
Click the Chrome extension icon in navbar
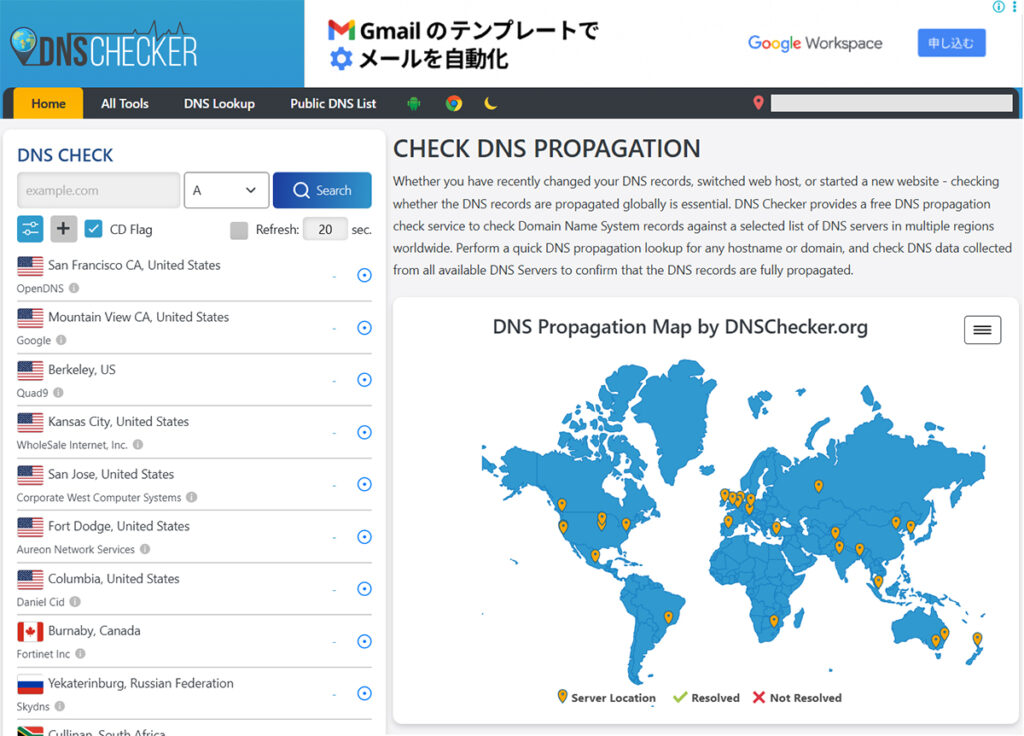click(454, 103)
